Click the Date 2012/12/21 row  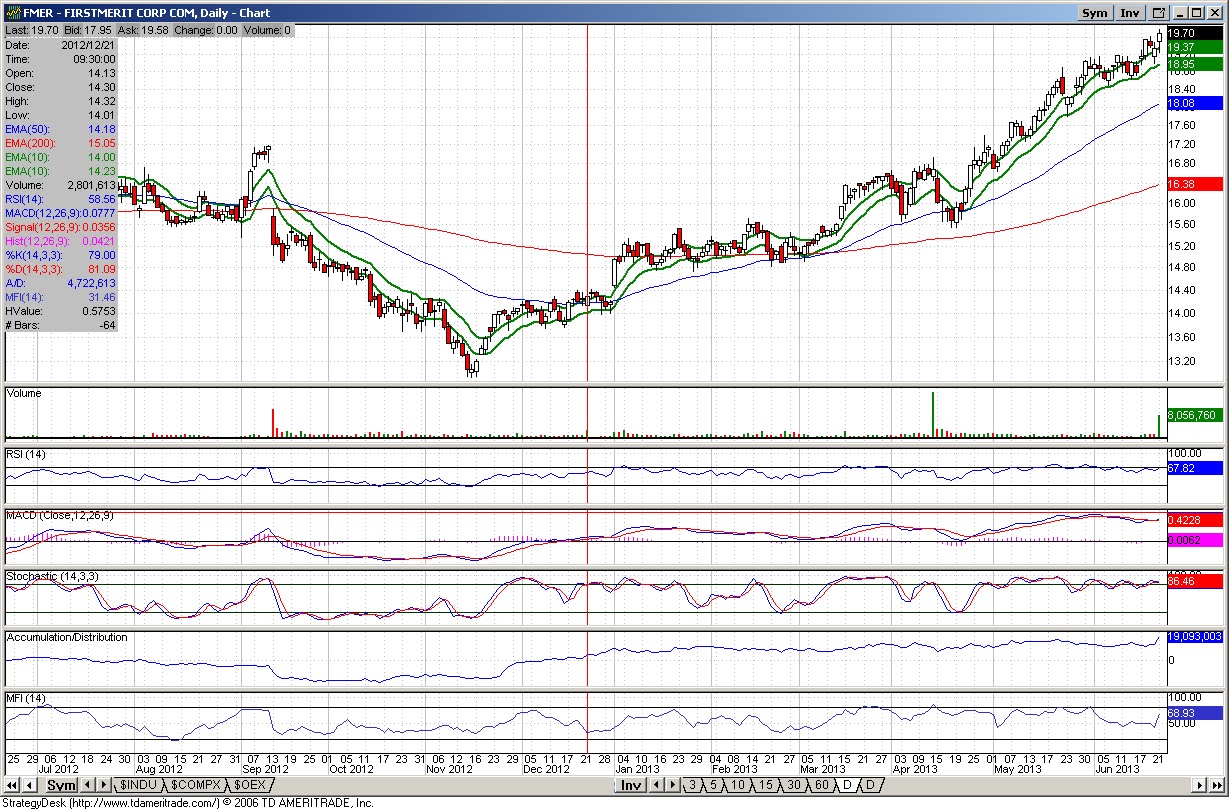(61, 45)
